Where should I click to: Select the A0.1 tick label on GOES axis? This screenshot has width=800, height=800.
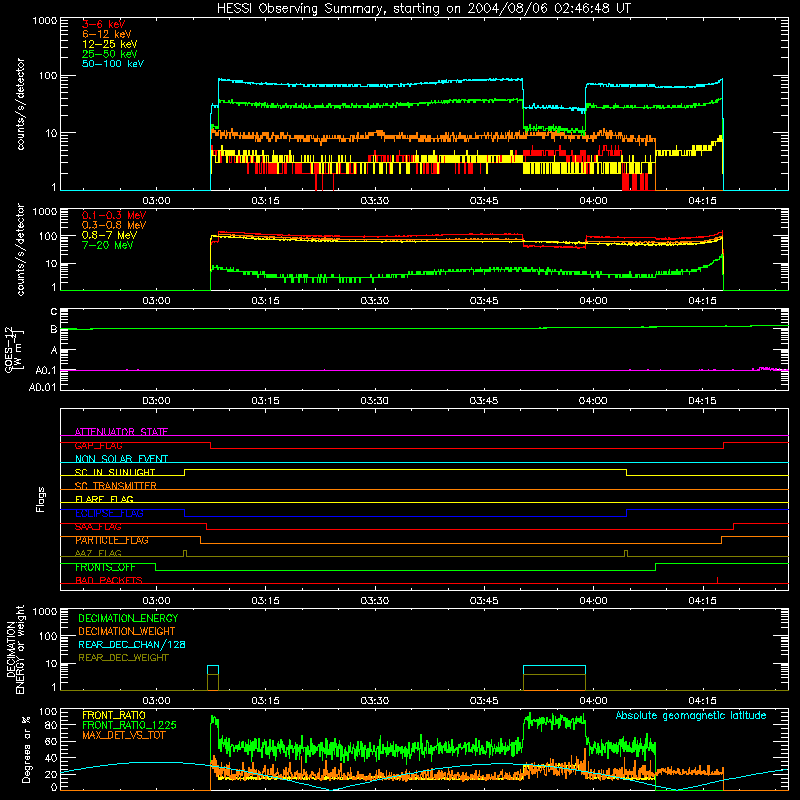(46, 370)
